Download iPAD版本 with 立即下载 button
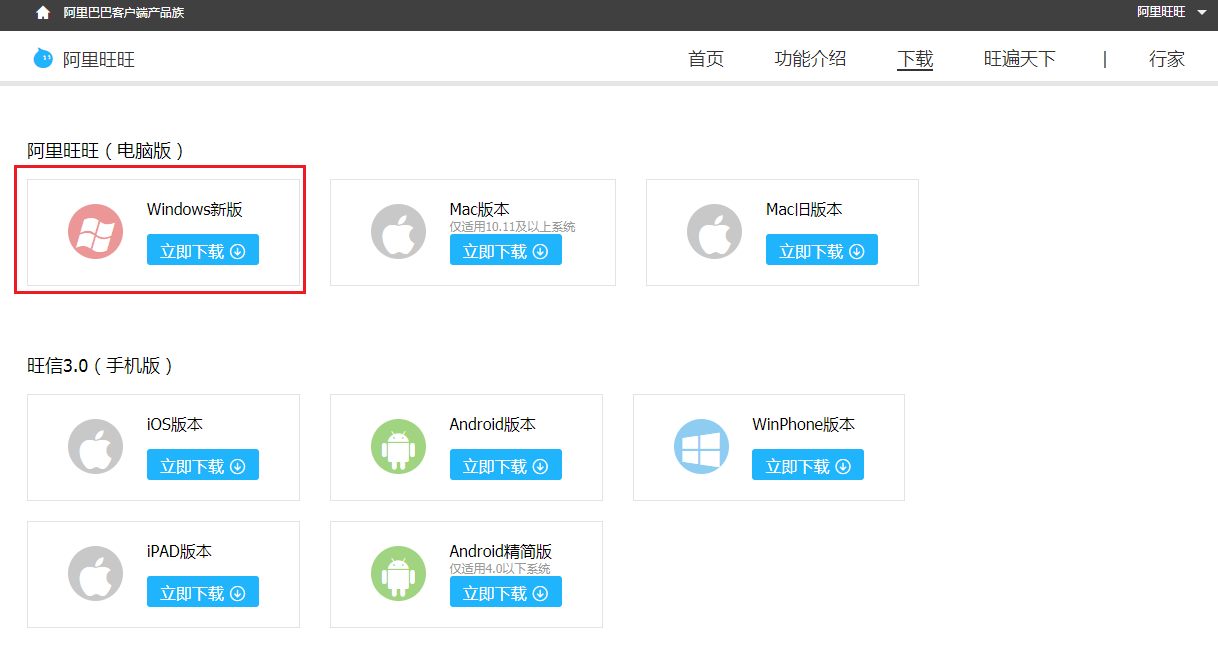The image size is (1218, 645). point(203,592)
